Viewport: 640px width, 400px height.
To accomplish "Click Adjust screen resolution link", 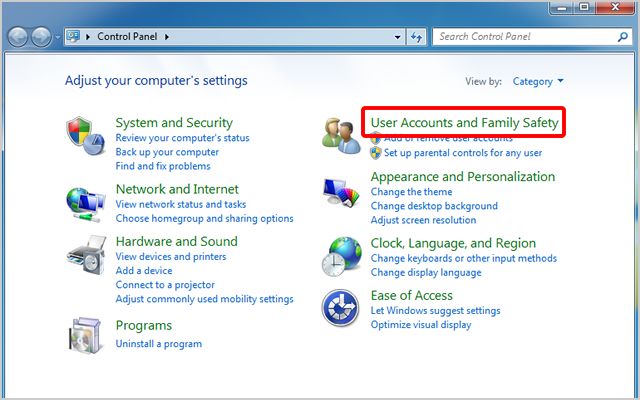I will [x=423, y=220].
